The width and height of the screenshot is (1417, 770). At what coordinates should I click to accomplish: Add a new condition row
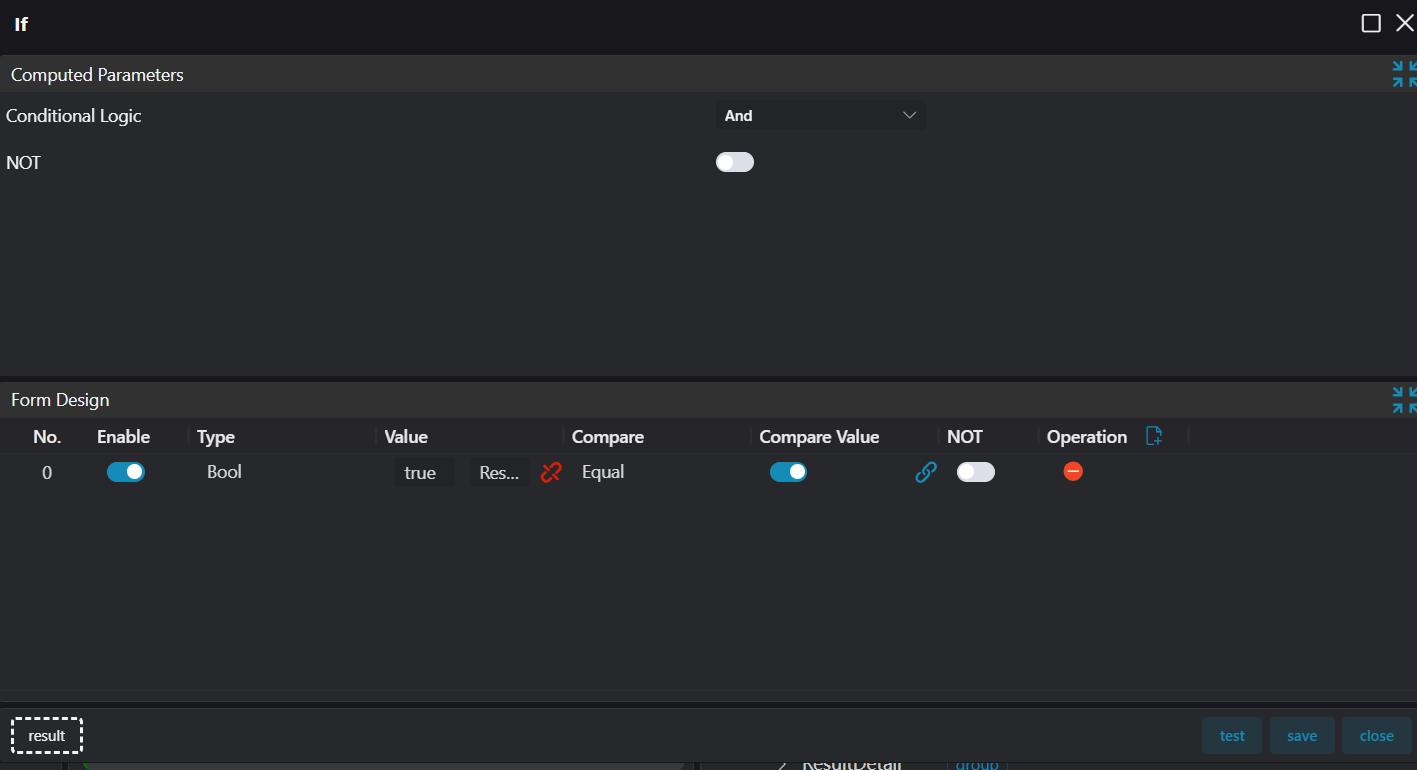[x=1154, y=436]
